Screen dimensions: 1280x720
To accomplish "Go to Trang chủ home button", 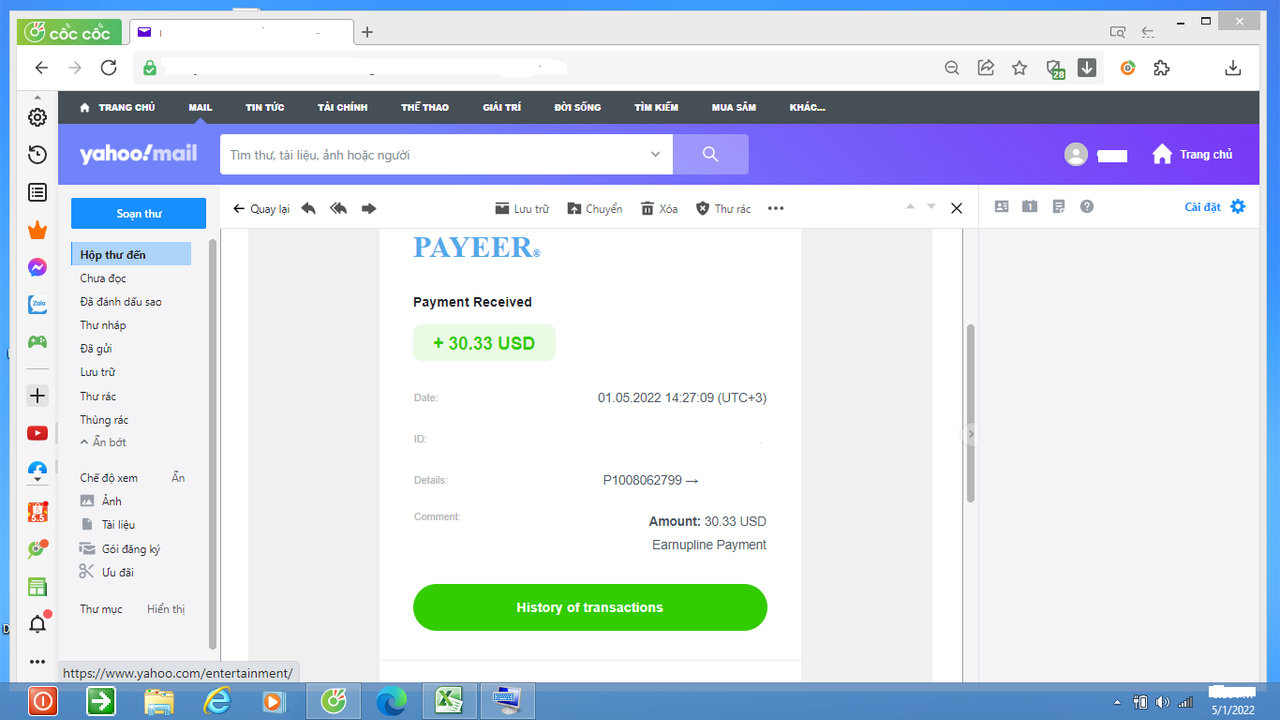I will (1192, 154).
